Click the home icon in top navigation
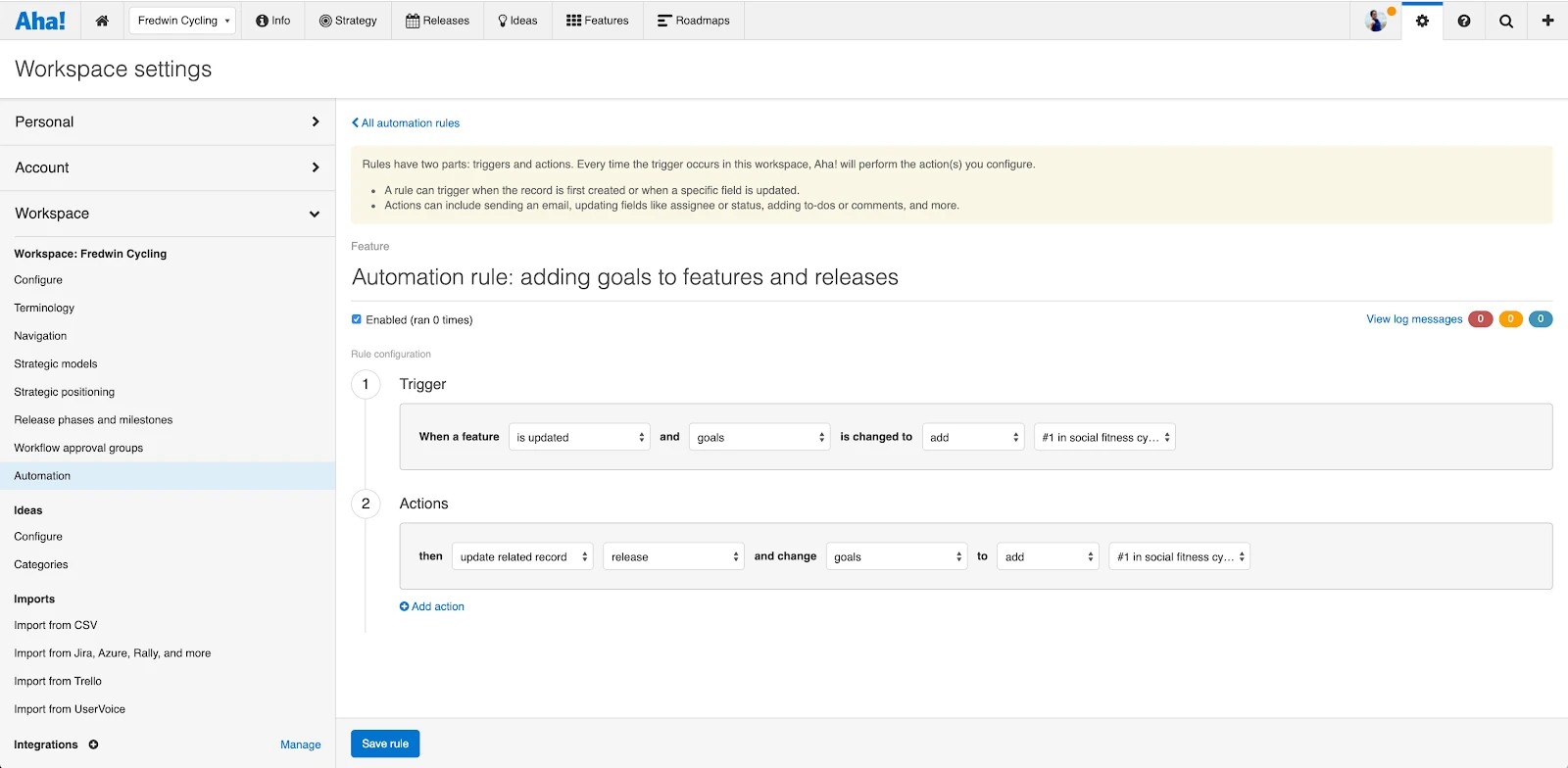1568x768 pixels. click(x=102, y=21)
